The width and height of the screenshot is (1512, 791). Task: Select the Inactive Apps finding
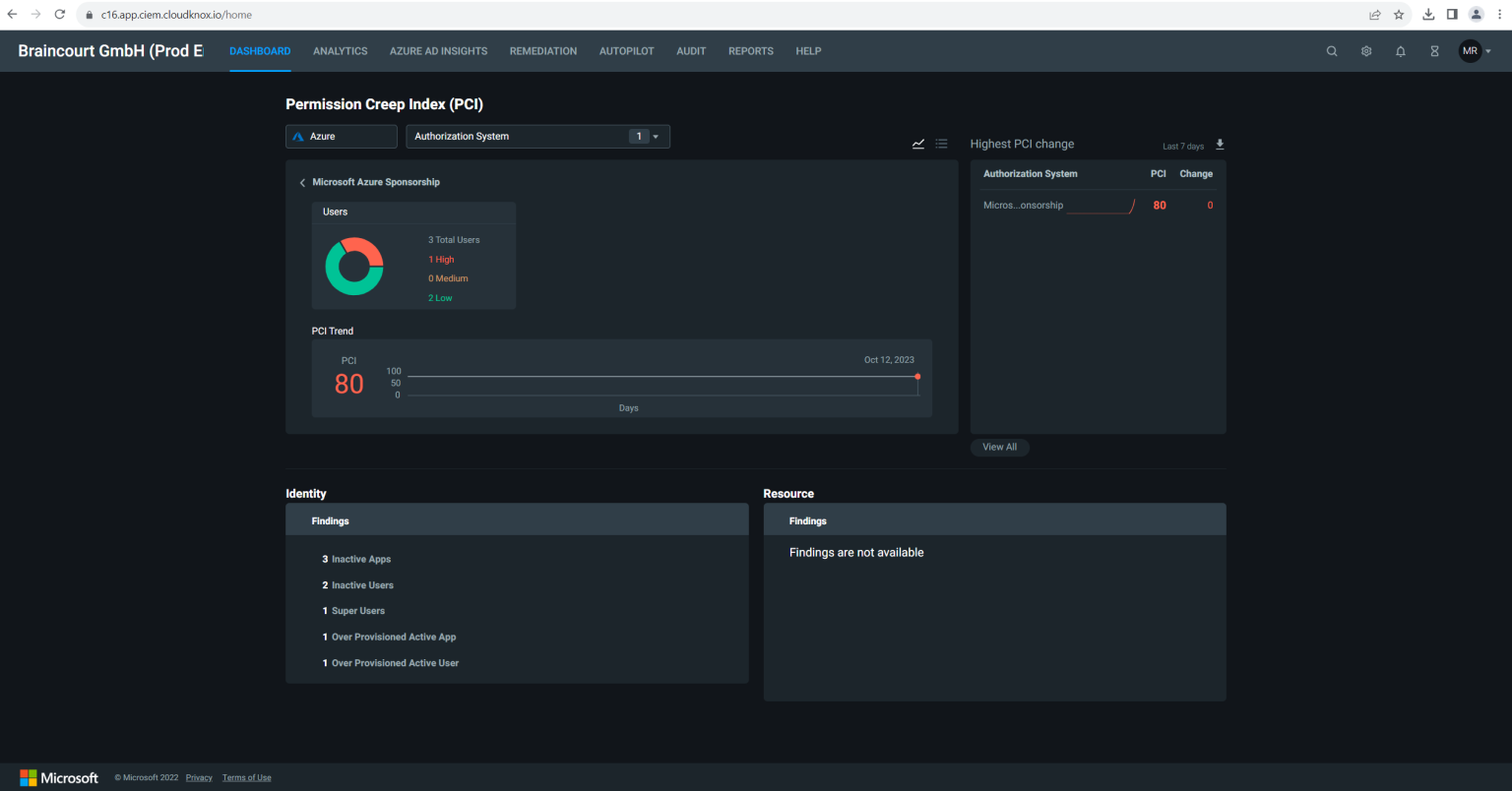359,559
